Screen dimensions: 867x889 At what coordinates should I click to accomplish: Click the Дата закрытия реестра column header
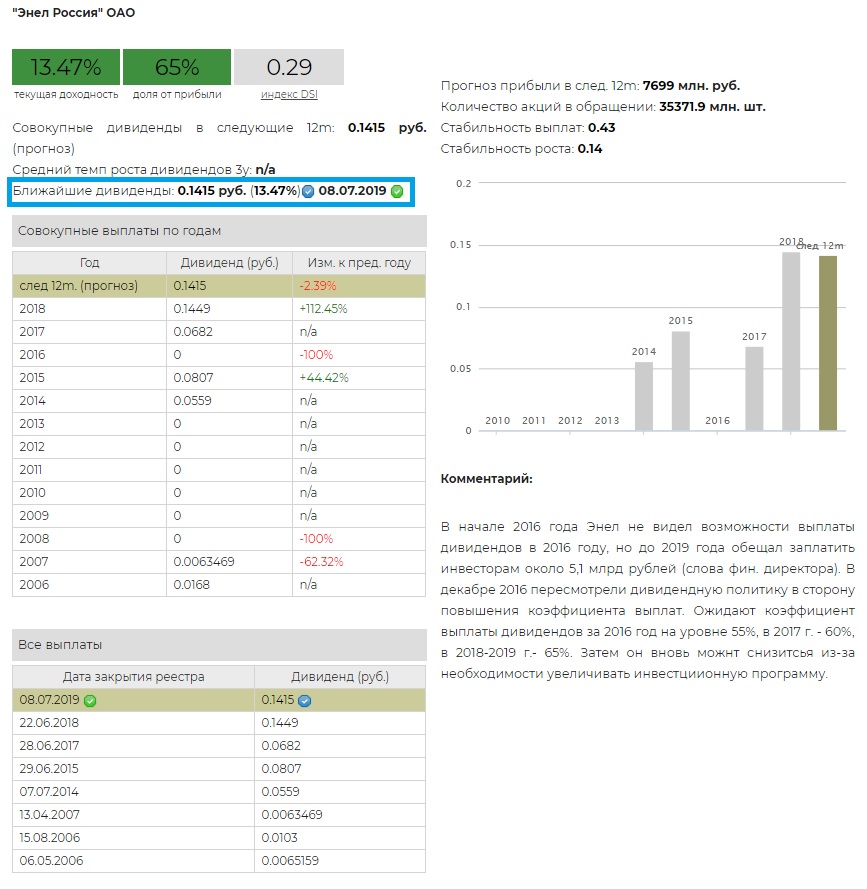(133, 677)
